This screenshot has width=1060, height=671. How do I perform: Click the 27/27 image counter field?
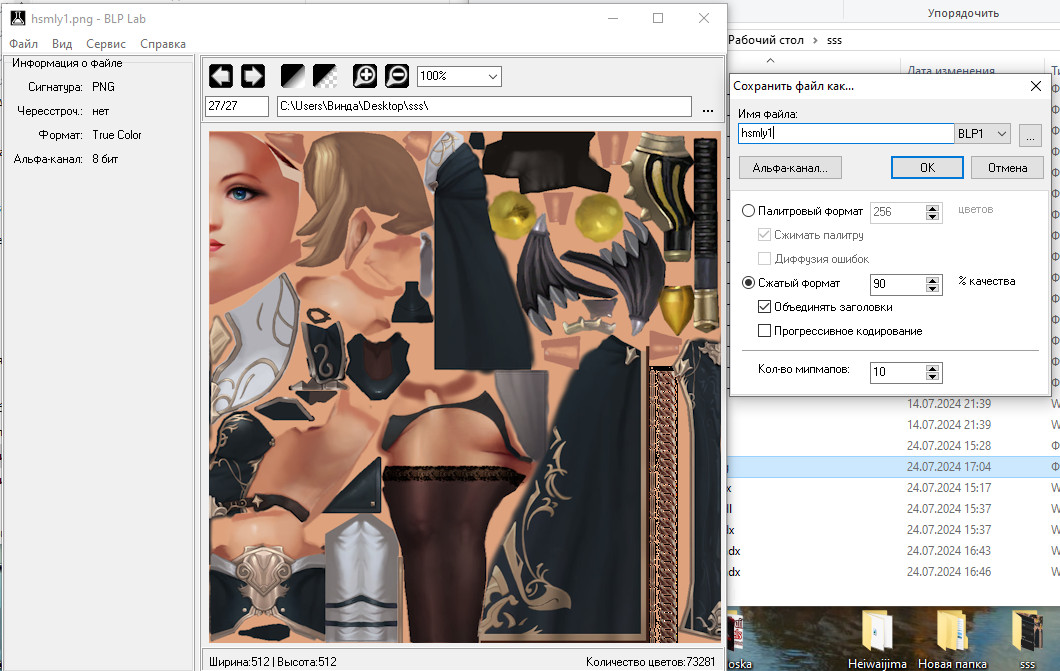[x=237, y=106]
